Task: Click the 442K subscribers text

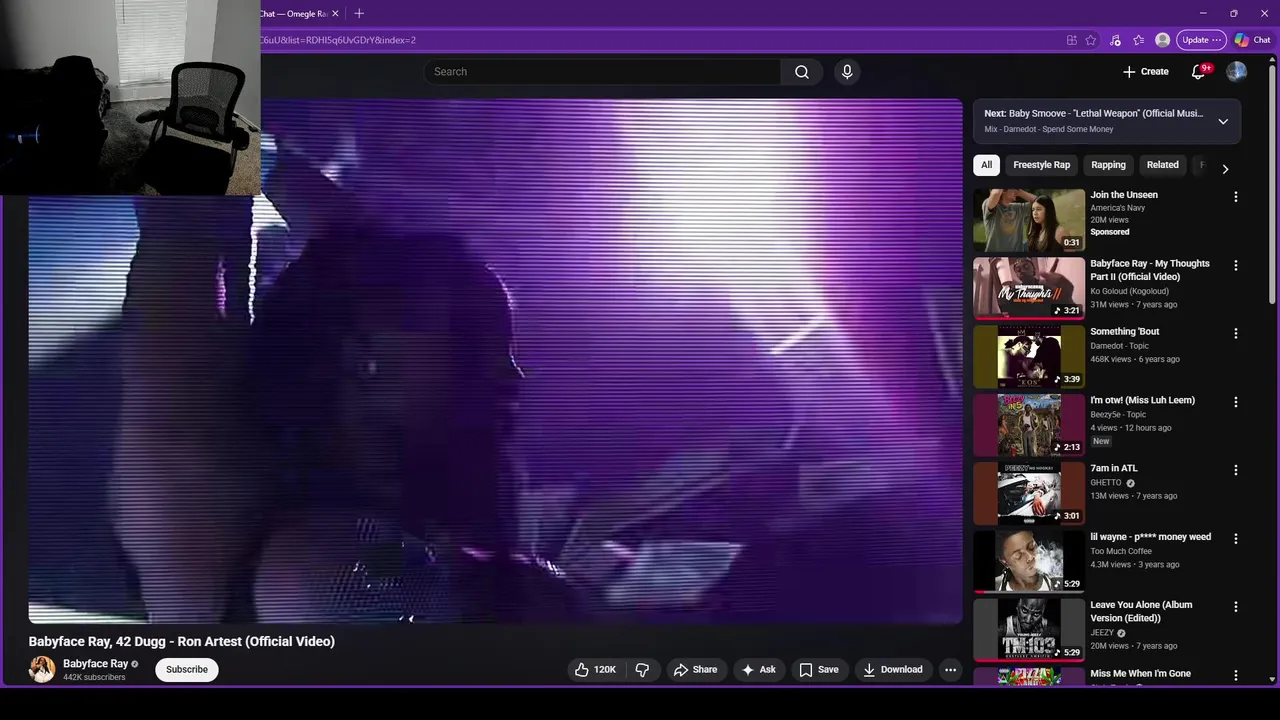Action: pos(94,678)
